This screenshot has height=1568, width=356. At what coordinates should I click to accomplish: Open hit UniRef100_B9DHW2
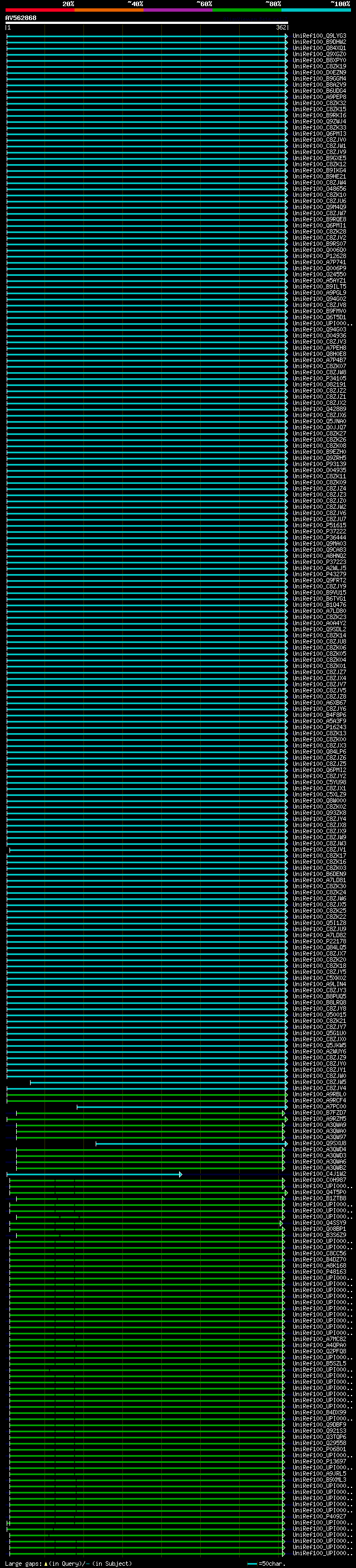pos(319,42)
